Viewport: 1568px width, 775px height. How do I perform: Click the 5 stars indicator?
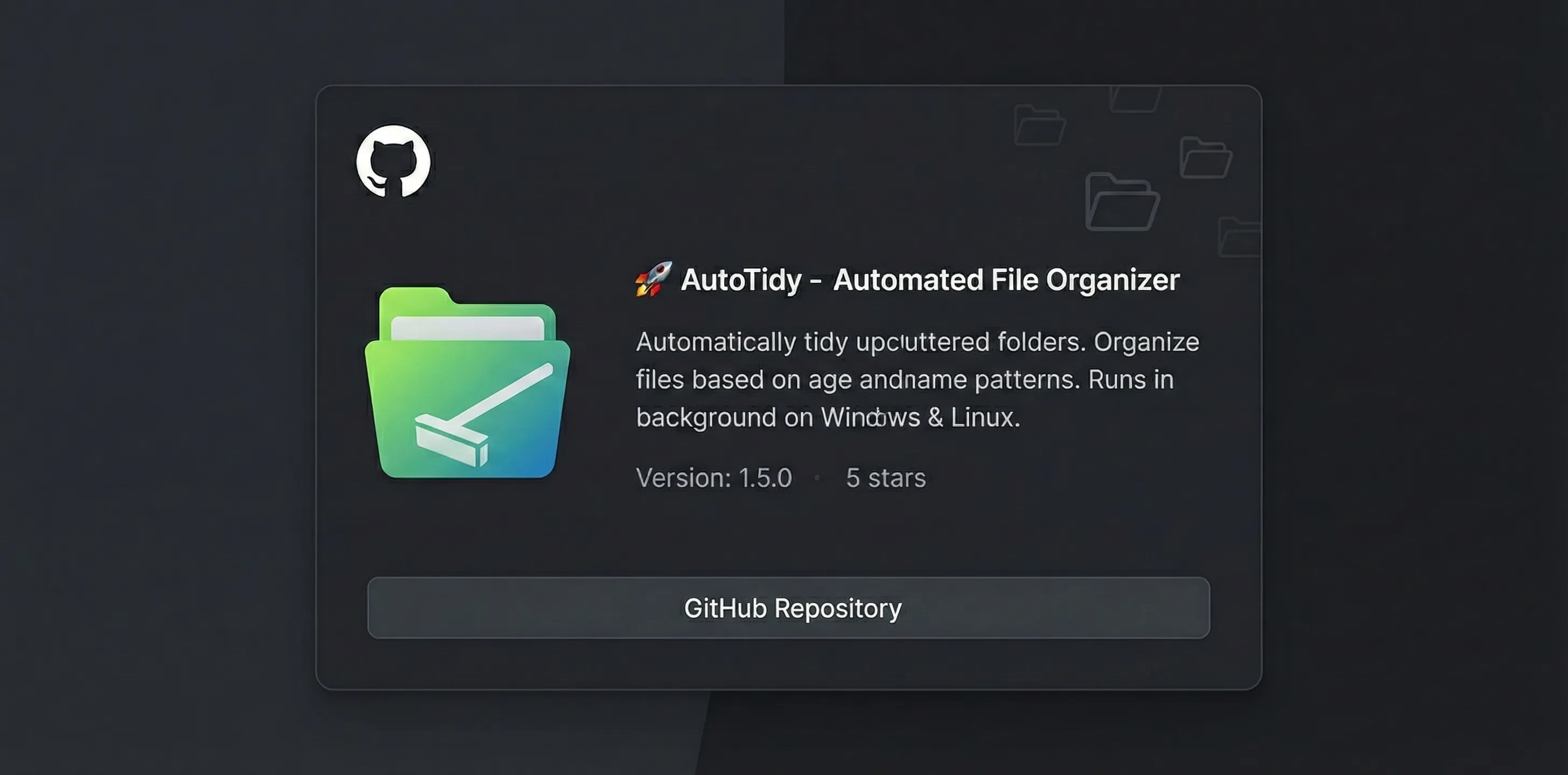click(886, 479)
